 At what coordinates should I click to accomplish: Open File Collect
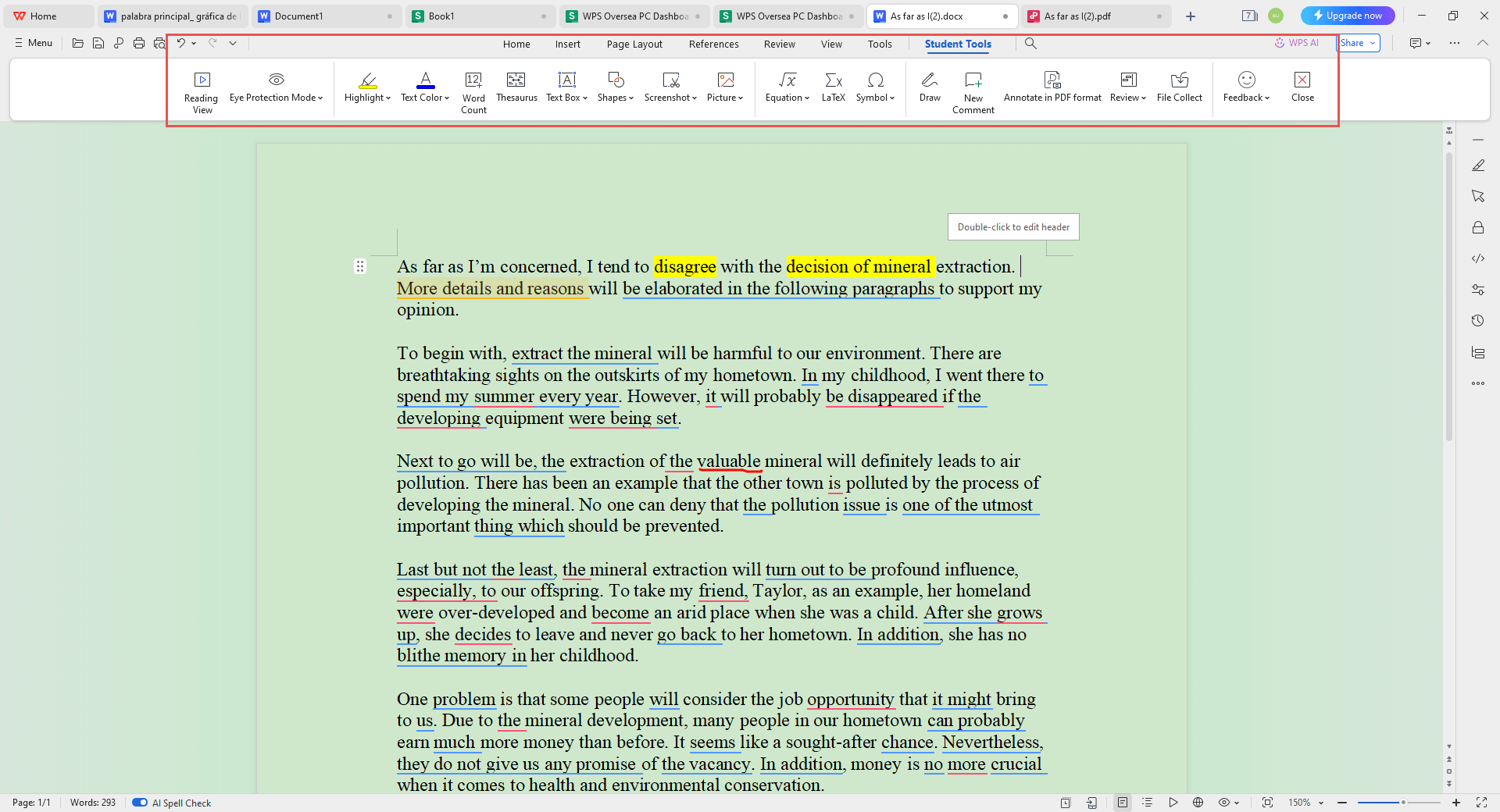click(1179, 87)
